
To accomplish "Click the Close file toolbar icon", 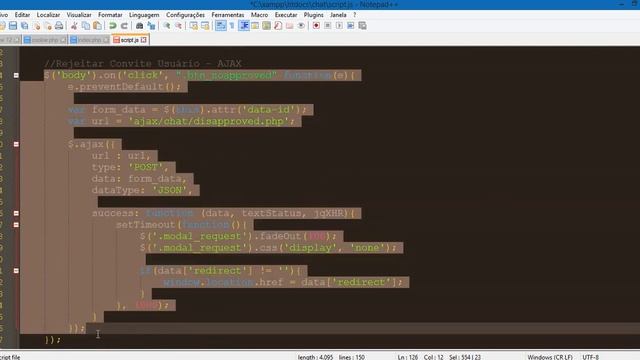I will 36,26.
